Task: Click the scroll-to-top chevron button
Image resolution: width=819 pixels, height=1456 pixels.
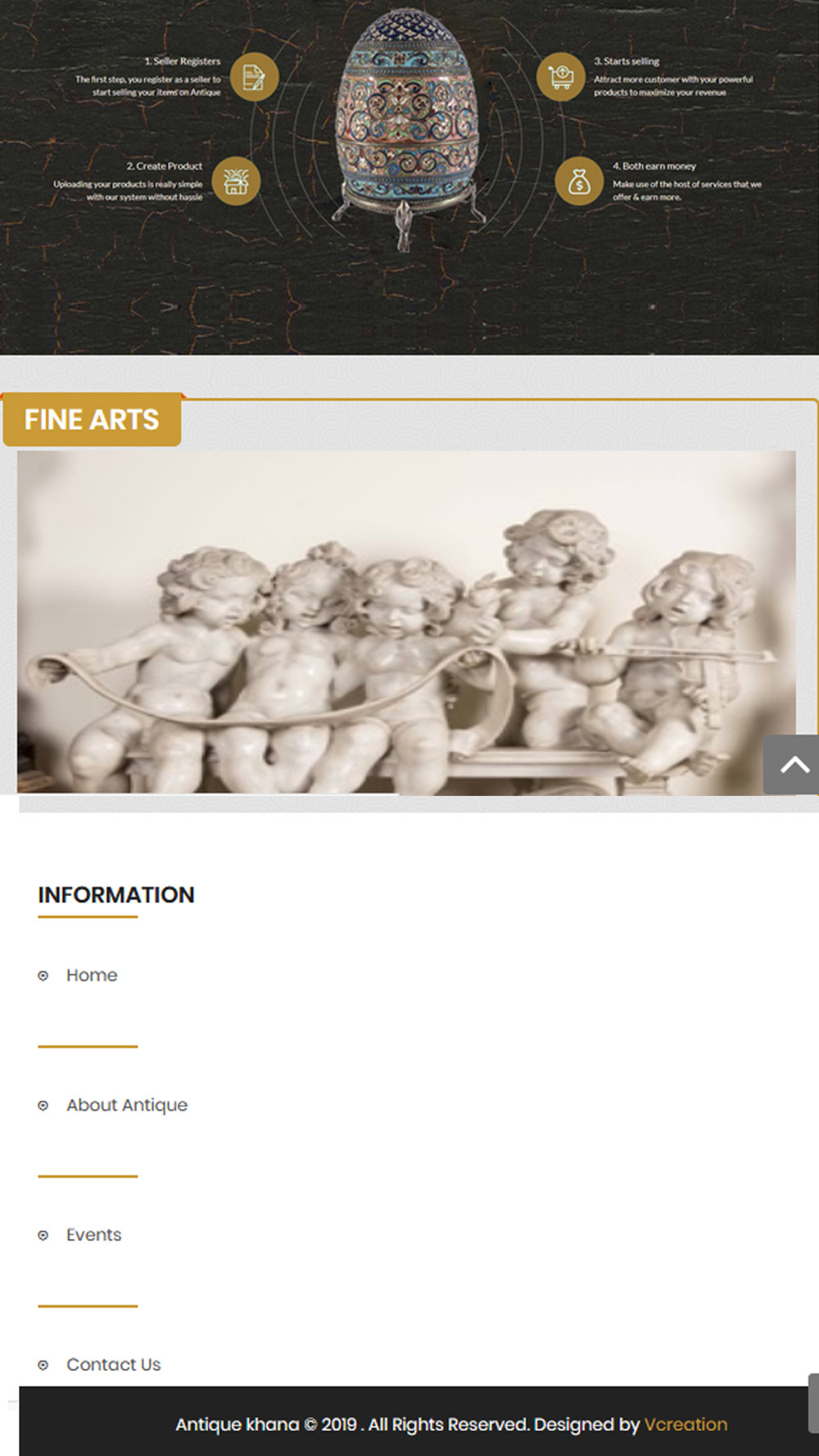Action: [x=792, y=765]
